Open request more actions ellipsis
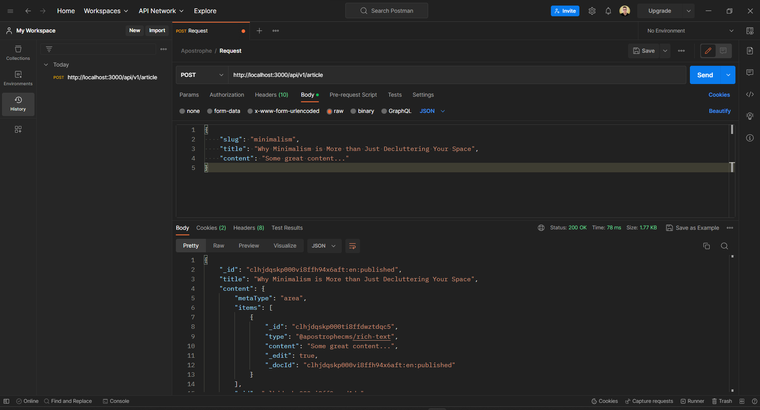This screenshot has height=410, width=760. click(681, 51)
